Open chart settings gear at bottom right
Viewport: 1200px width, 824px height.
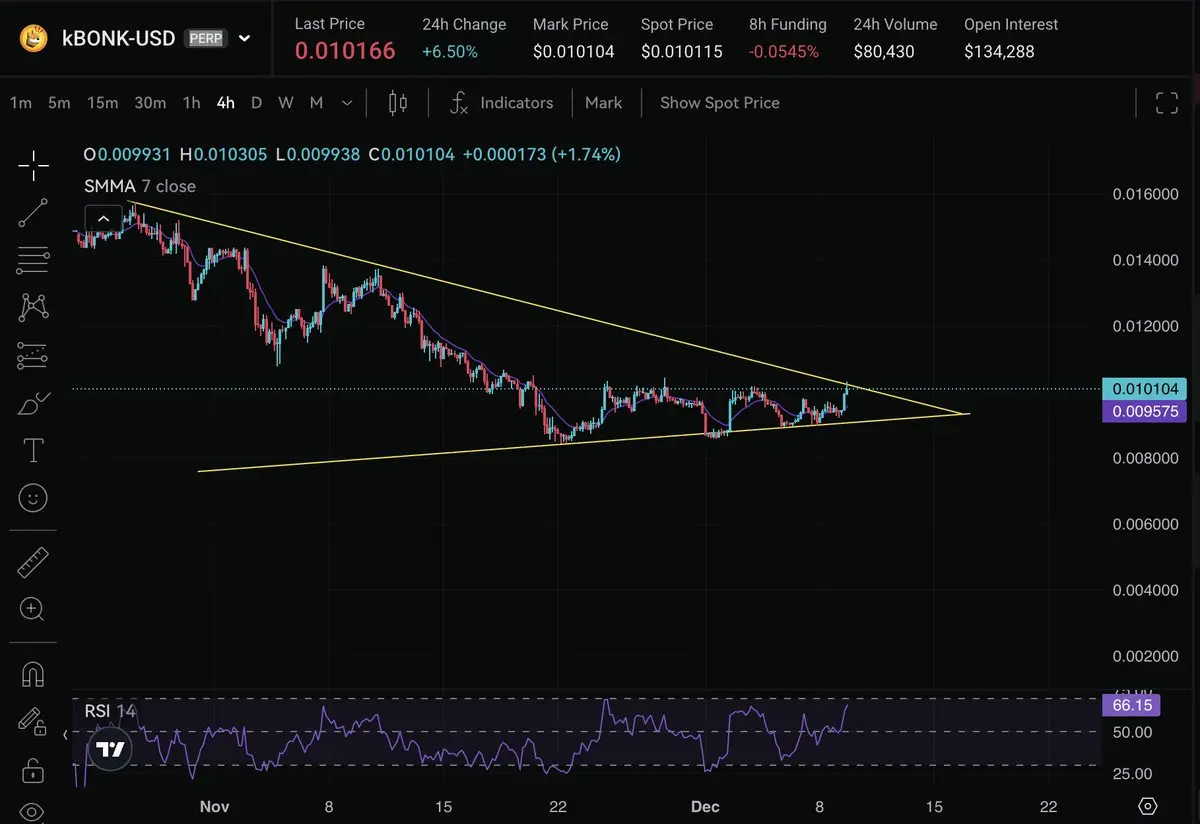1148,806
